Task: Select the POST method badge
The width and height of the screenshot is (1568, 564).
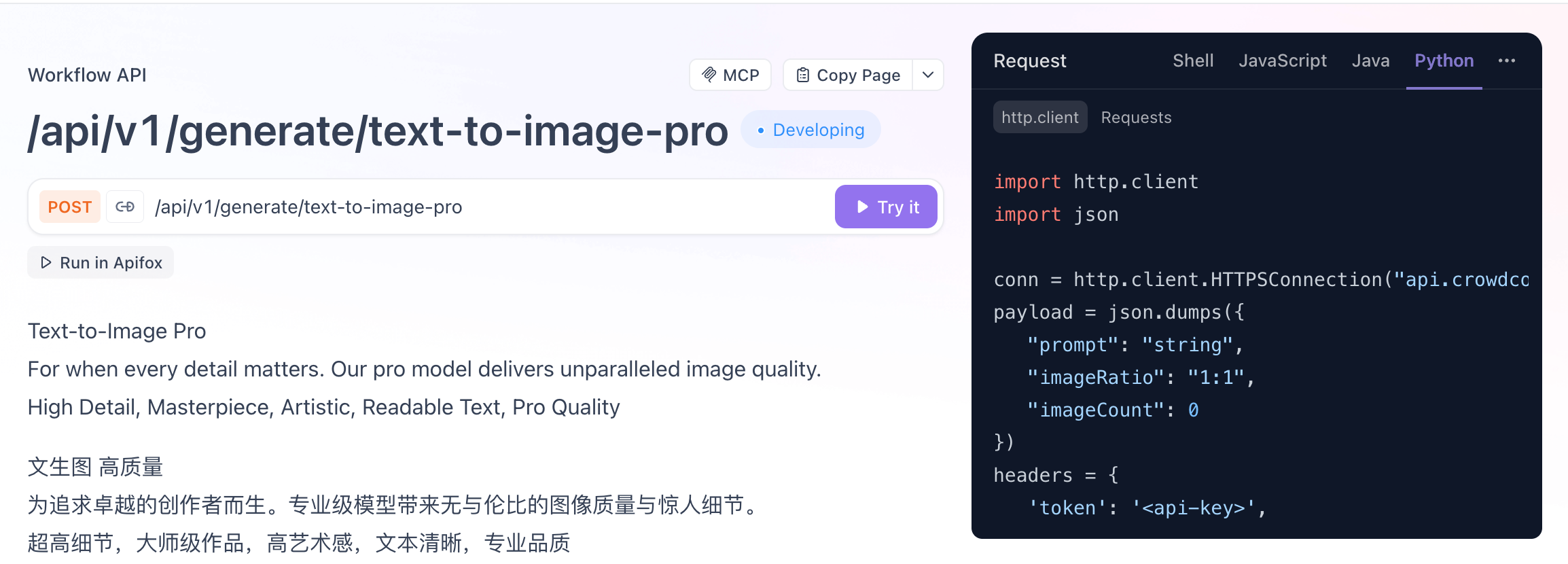Action: 70,207
